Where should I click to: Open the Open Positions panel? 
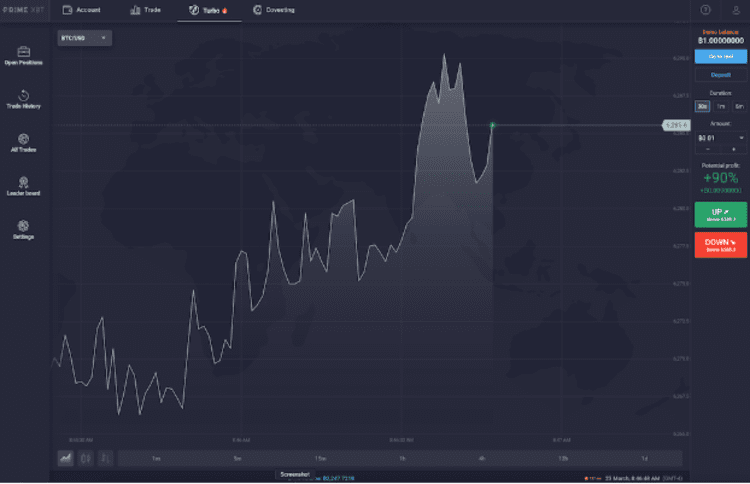click(x=23, y=54)
